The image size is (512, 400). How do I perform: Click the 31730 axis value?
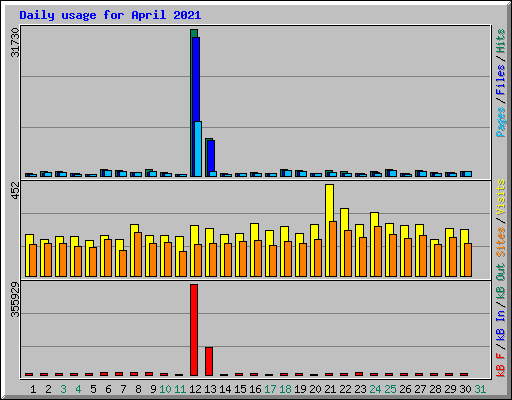pos(15,42)
